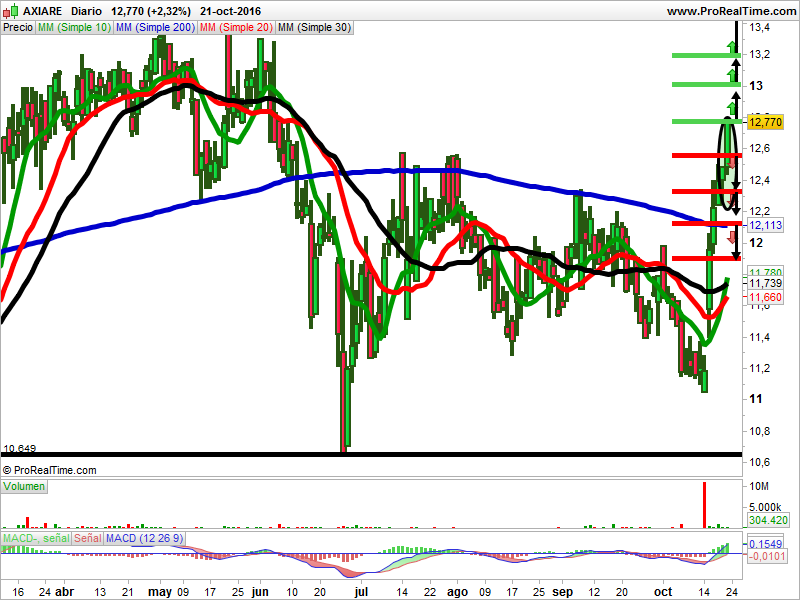This screenshot has width=800, height=600.
Task: Click the 13,2 price axis label
Action: click(759, 54)
